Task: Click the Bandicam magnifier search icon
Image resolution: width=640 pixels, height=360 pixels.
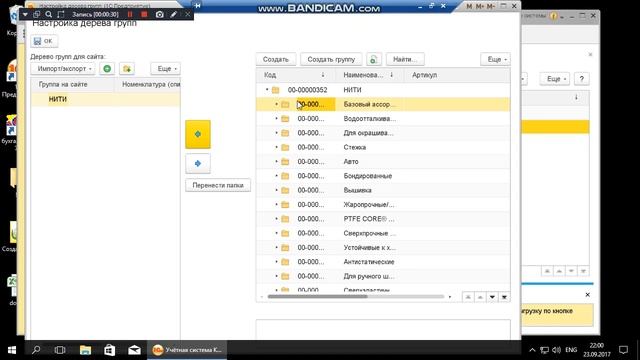Action: click(49, 14)
